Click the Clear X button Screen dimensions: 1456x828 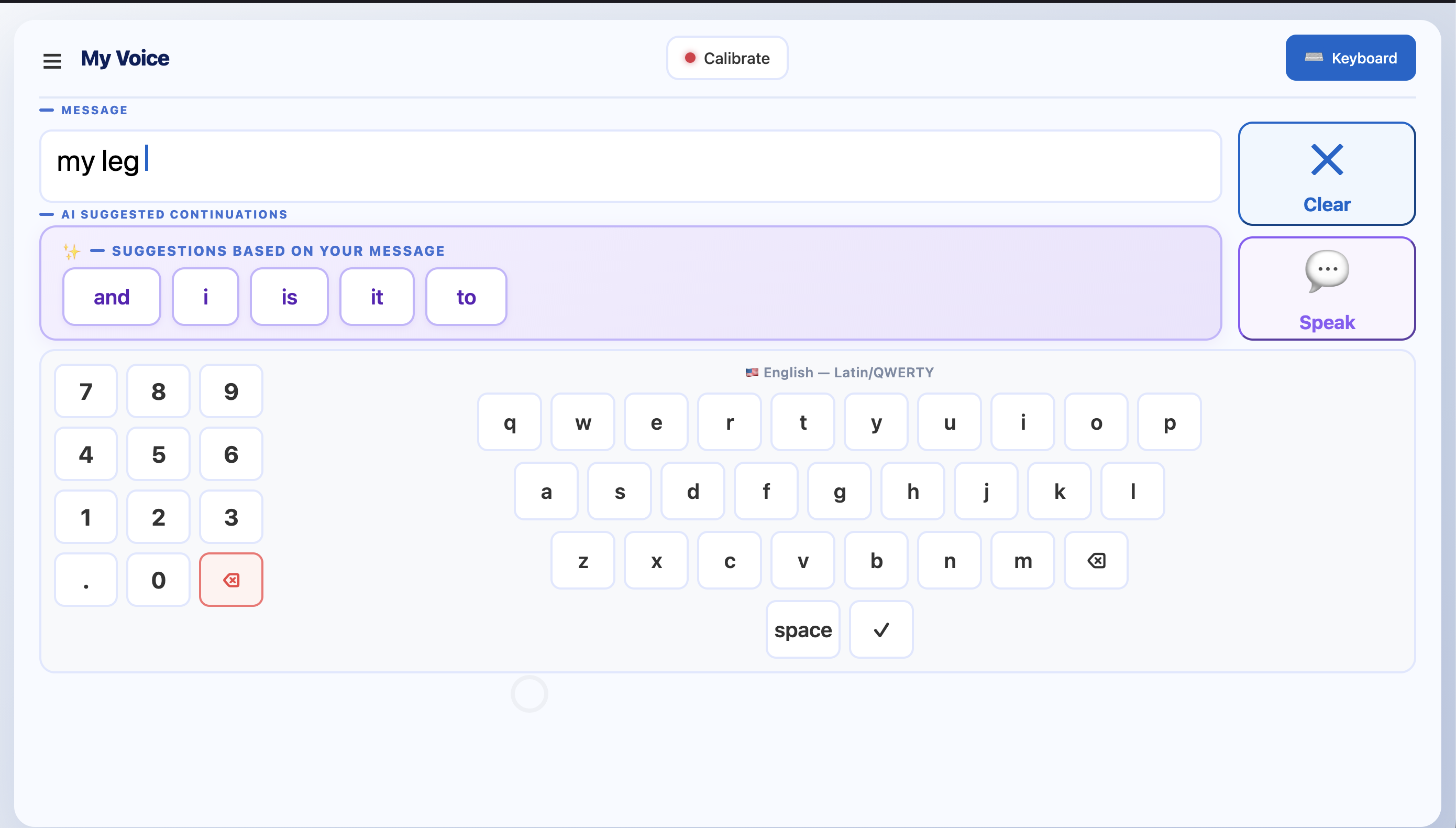point(1327,173)
